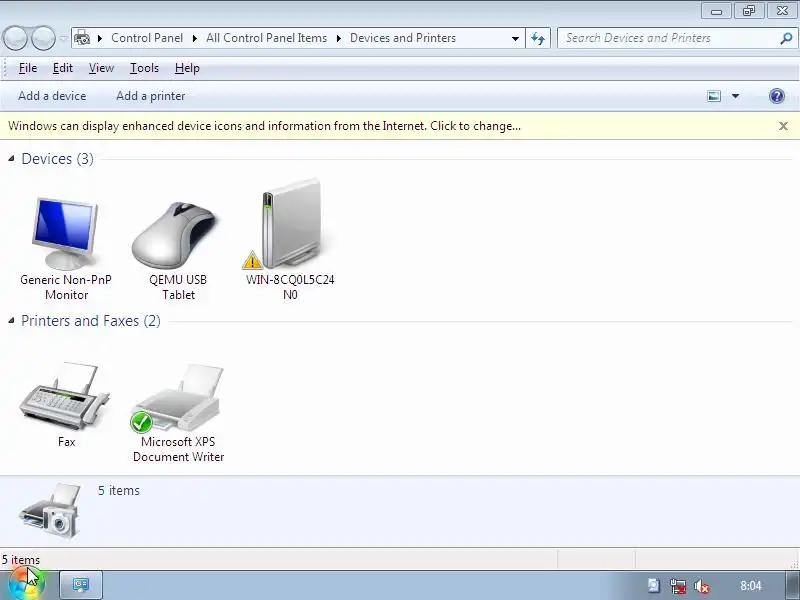Screen dimensions: 800x600
Task: Click the Devices and Printers address bar icon
Action: 82,38
